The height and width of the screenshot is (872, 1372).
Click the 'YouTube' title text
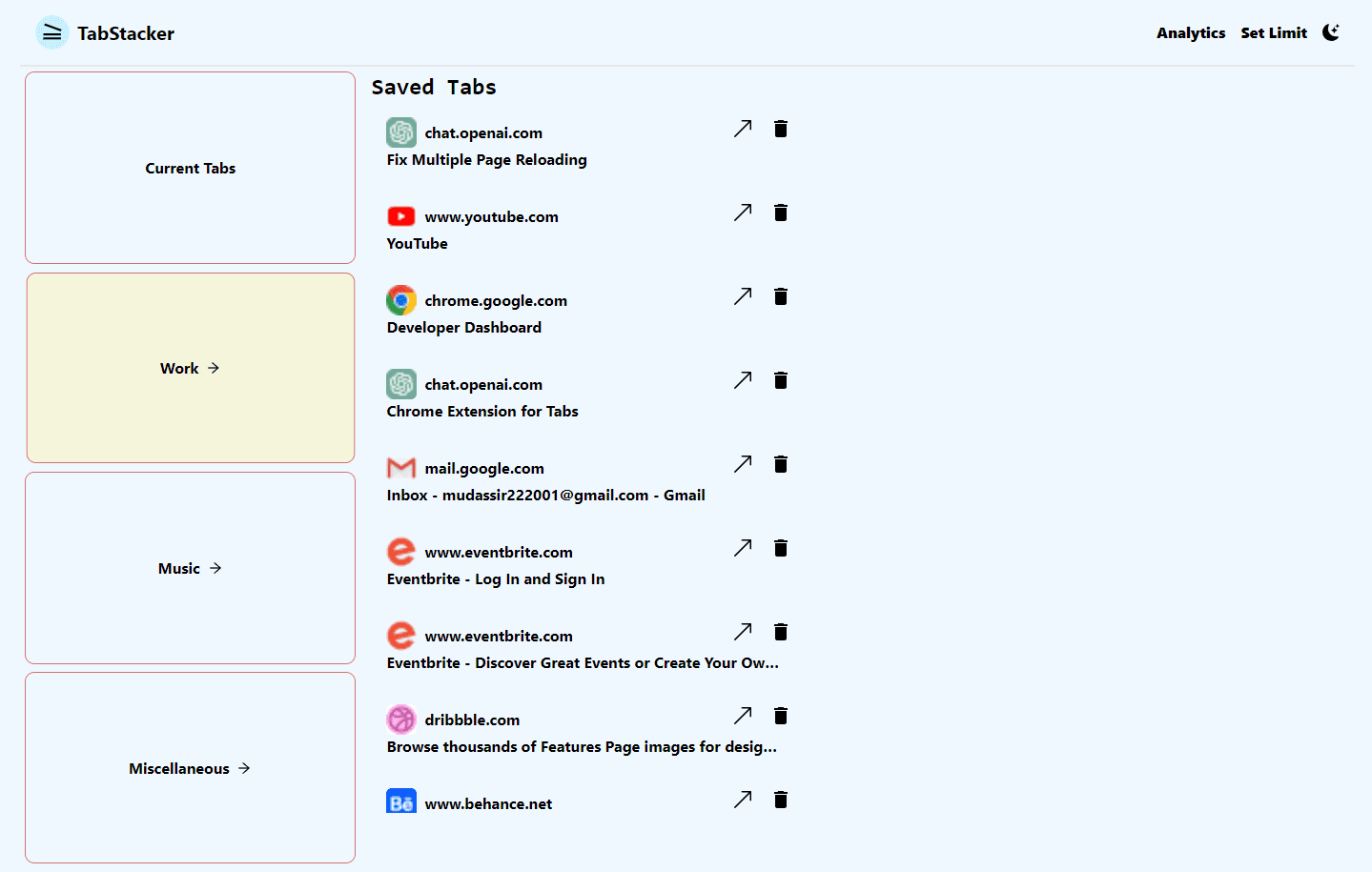click(417, 244)
